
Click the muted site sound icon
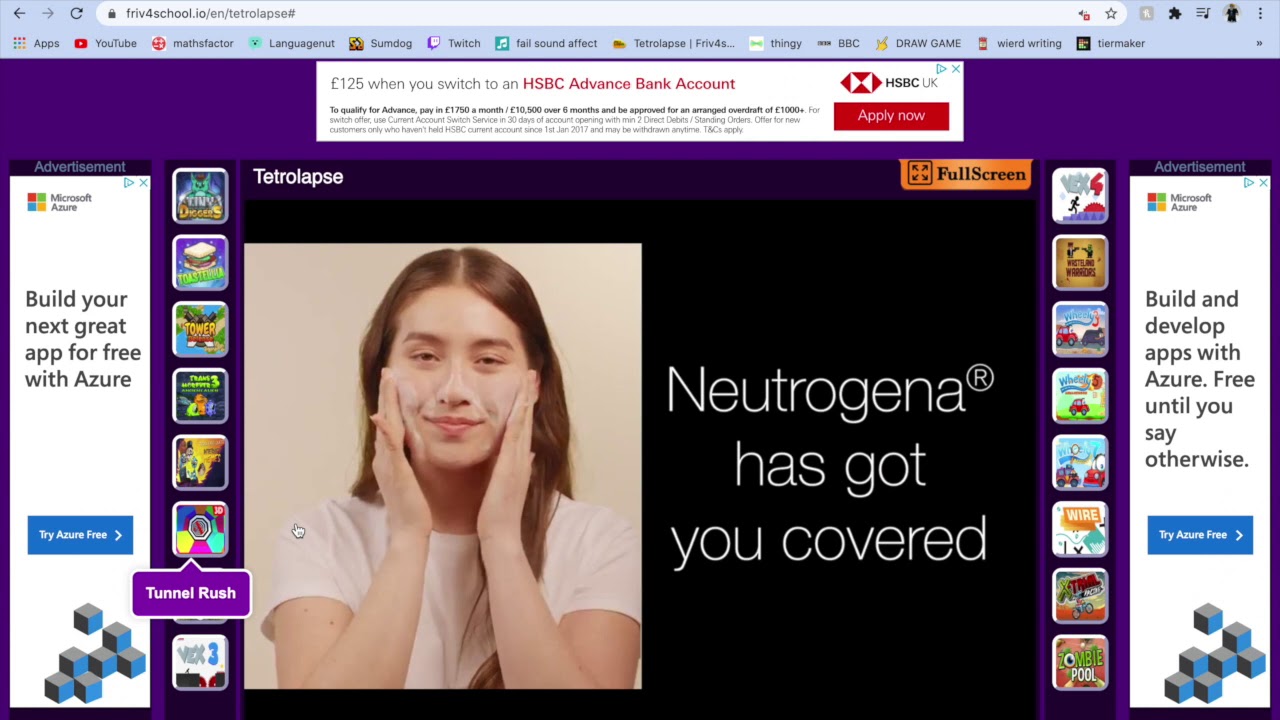pos(1084,14)
